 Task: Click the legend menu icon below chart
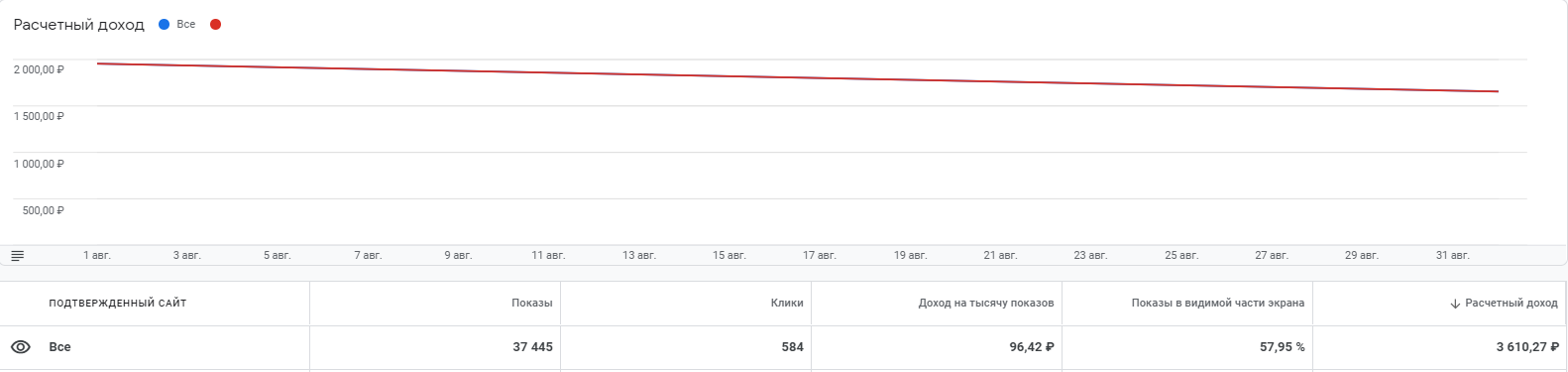(x=17, y=256)
